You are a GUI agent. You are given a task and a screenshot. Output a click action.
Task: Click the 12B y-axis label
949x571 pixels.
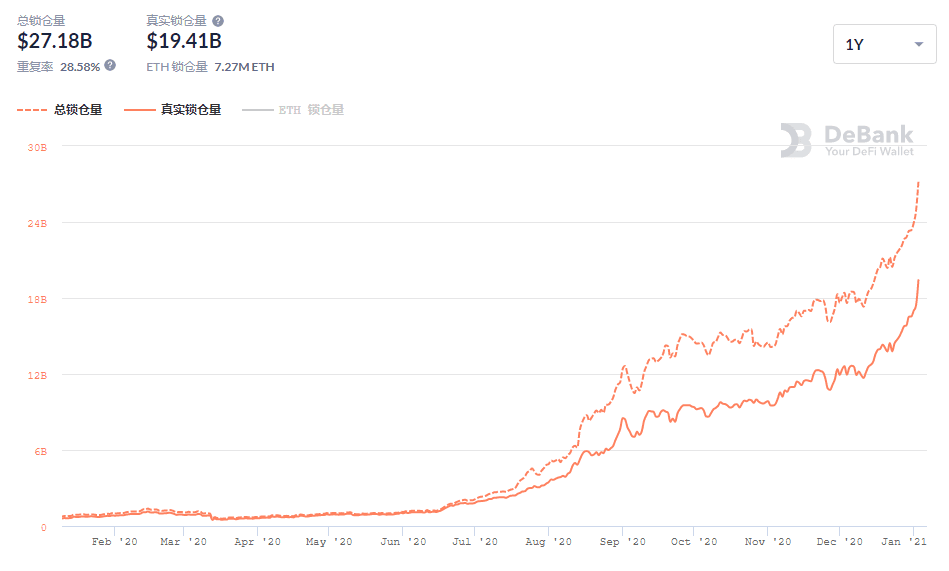[x=37, y=375]
